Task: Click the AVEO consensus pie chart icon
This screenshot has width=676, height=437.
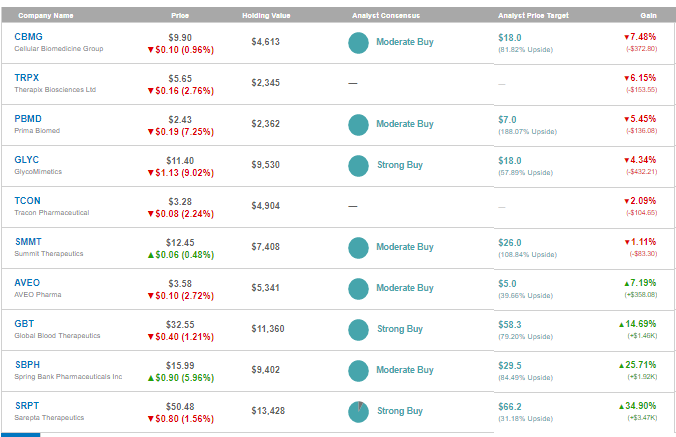Action: pyautogui.click(x=359, y=288)
